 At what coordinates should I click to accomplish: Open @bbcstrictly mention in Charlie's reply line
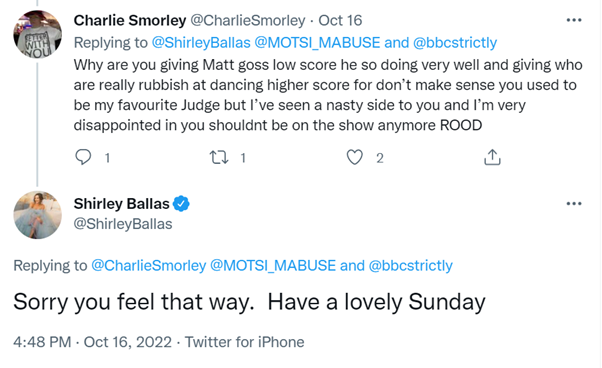point(455,43)
